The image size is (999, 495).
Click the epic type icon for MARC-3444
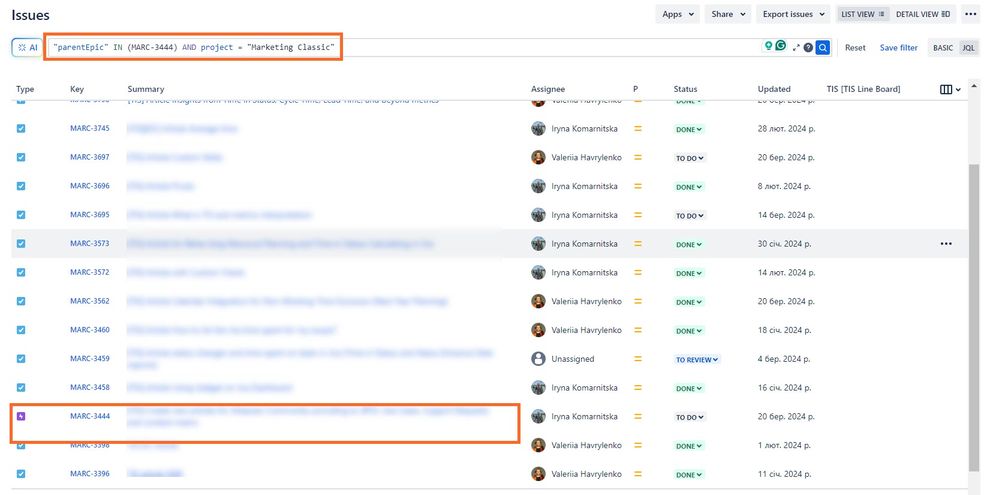[21, 417]
